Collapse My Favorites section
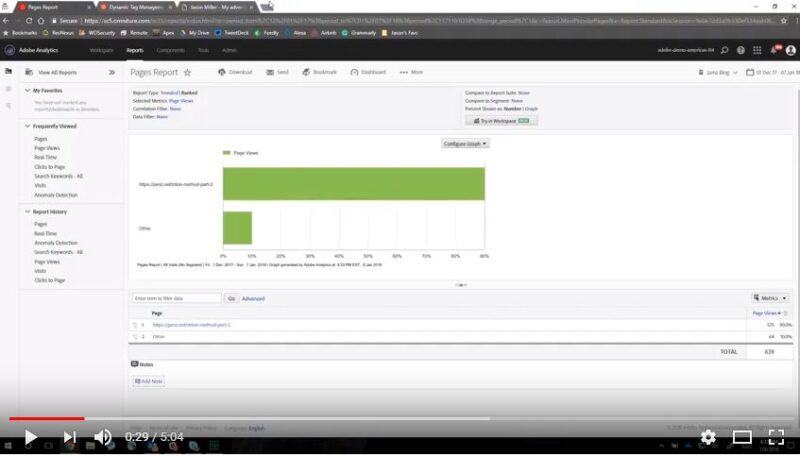Screen dimensions: 800x456 click(28, 90)
